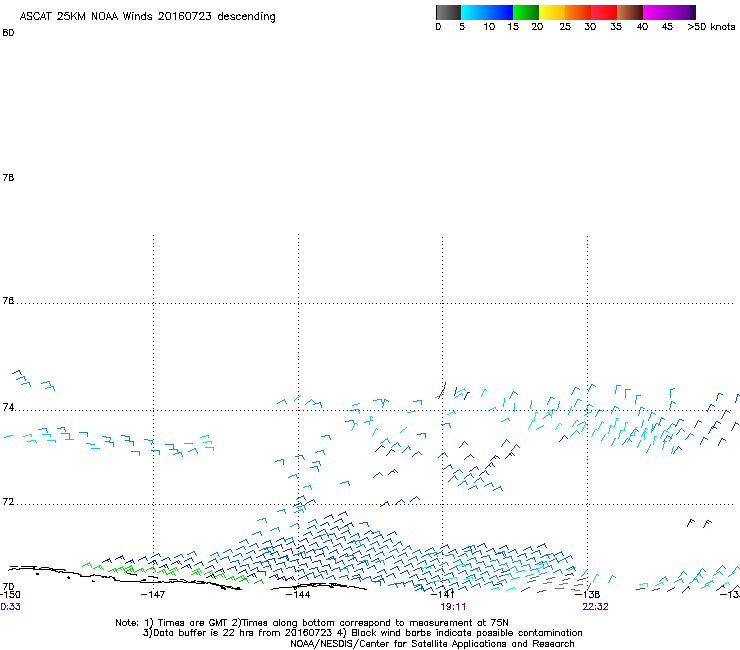
Task: Click the '10' legend scale label
Action: pyautogui.click(x=489, y=27)
